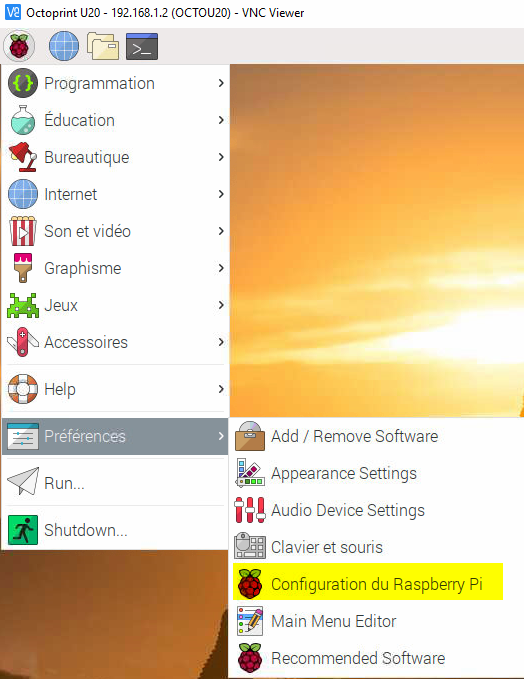Click the Programmation curly braces icon
Screen dimensions: 524x679
[x=23, y=83]
